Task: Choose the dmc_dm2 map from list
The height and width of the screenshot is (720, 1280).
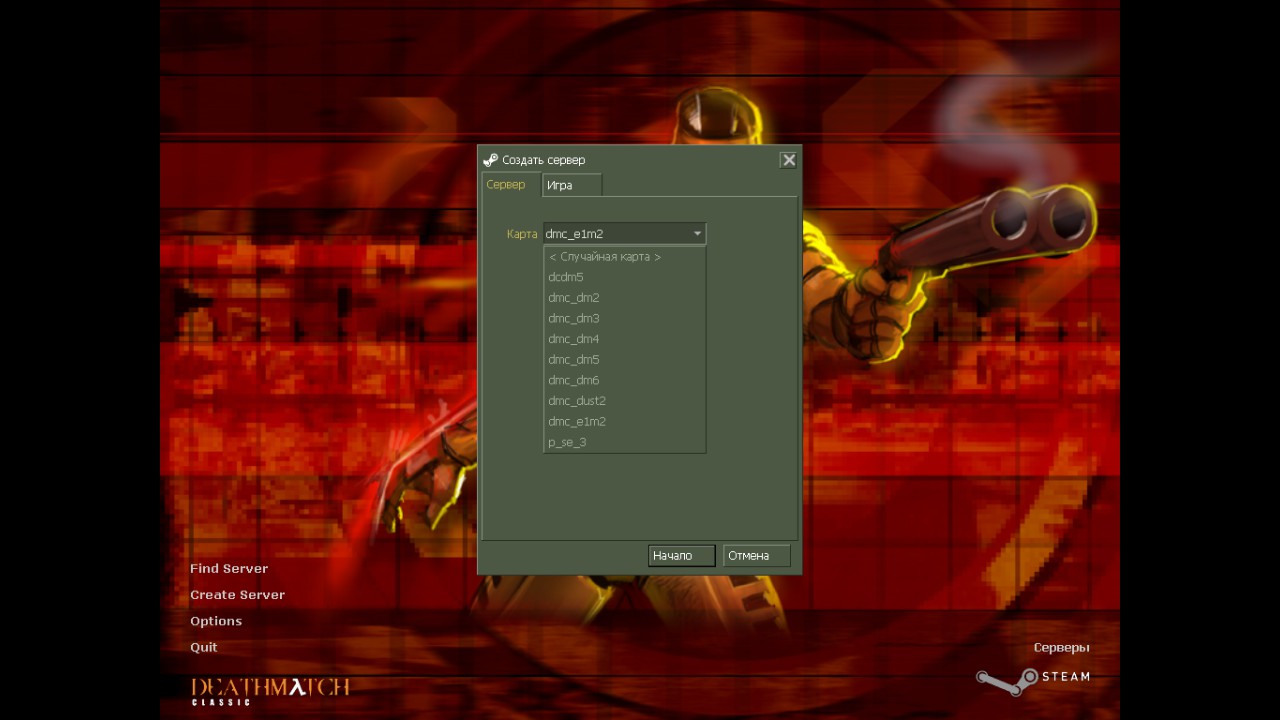Action: [x=625, y=298]
